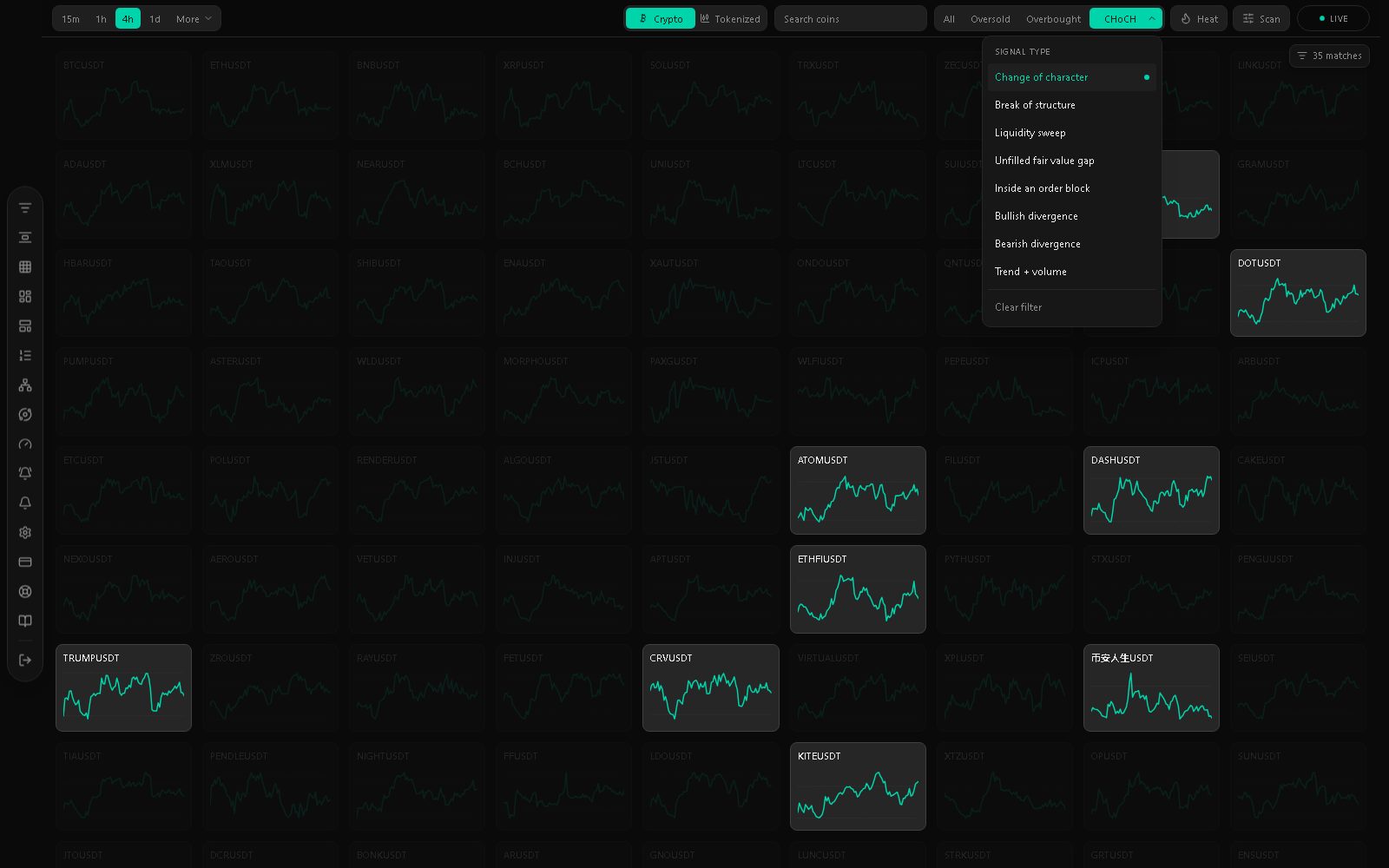Open the 35 matches filter summary
1389x868 pixels.
[x=1329, y=56]
